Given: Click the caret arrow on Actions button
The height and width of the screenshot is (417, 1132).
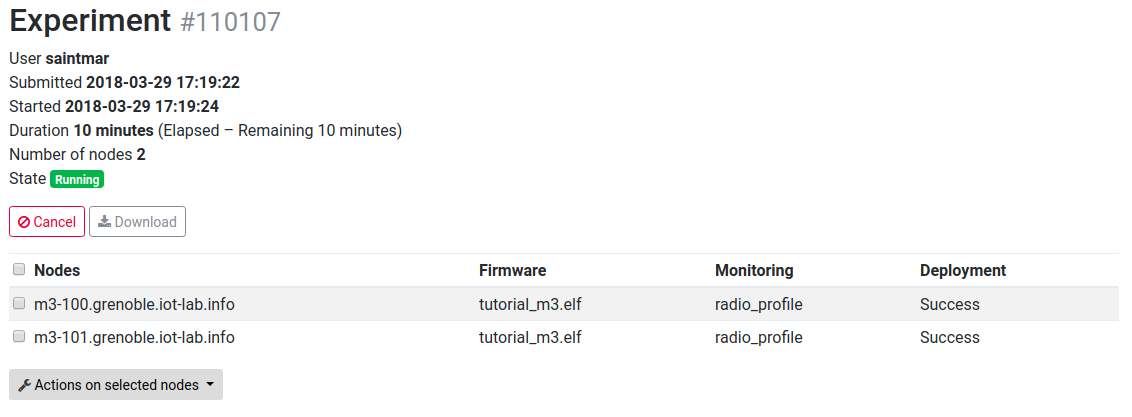Looking at the screenshot, I should tap(210, 385).
